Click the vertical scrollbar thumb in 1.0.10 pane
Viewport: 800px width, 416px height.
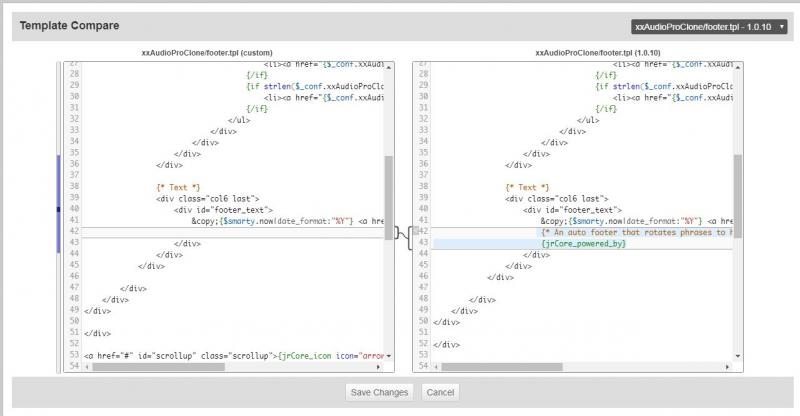coord(738,190)
